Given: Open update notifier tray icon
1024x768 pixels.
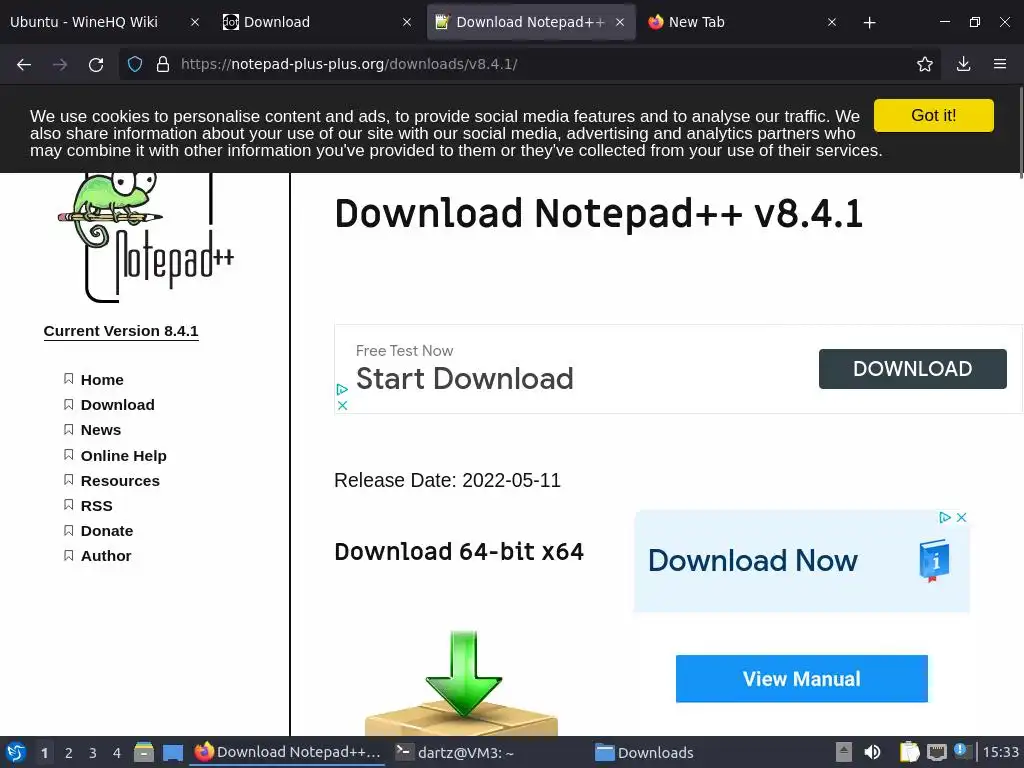Looking at the screenshot, I should coord(963,751).
